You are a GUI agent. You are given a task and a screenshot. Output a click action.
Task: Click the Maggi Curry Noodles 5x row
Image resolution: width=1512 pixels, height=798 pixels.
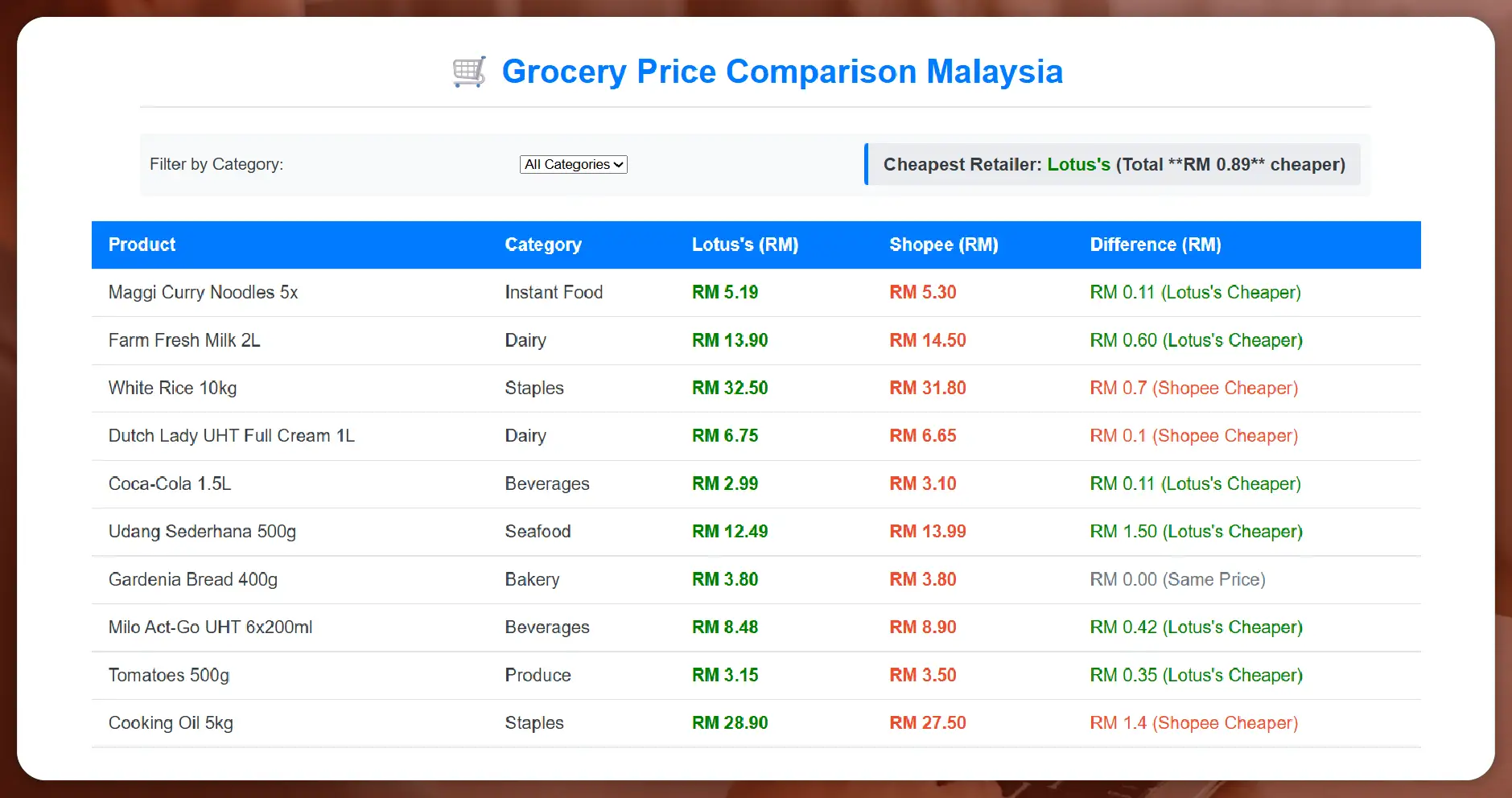click(x=204, y=292)
